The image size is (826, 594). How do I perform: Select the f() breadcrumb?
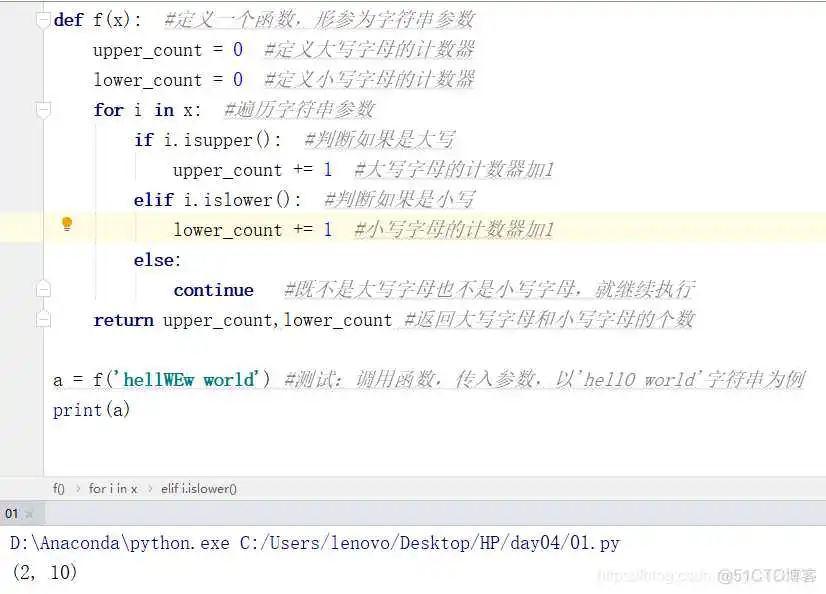(58, 489)
